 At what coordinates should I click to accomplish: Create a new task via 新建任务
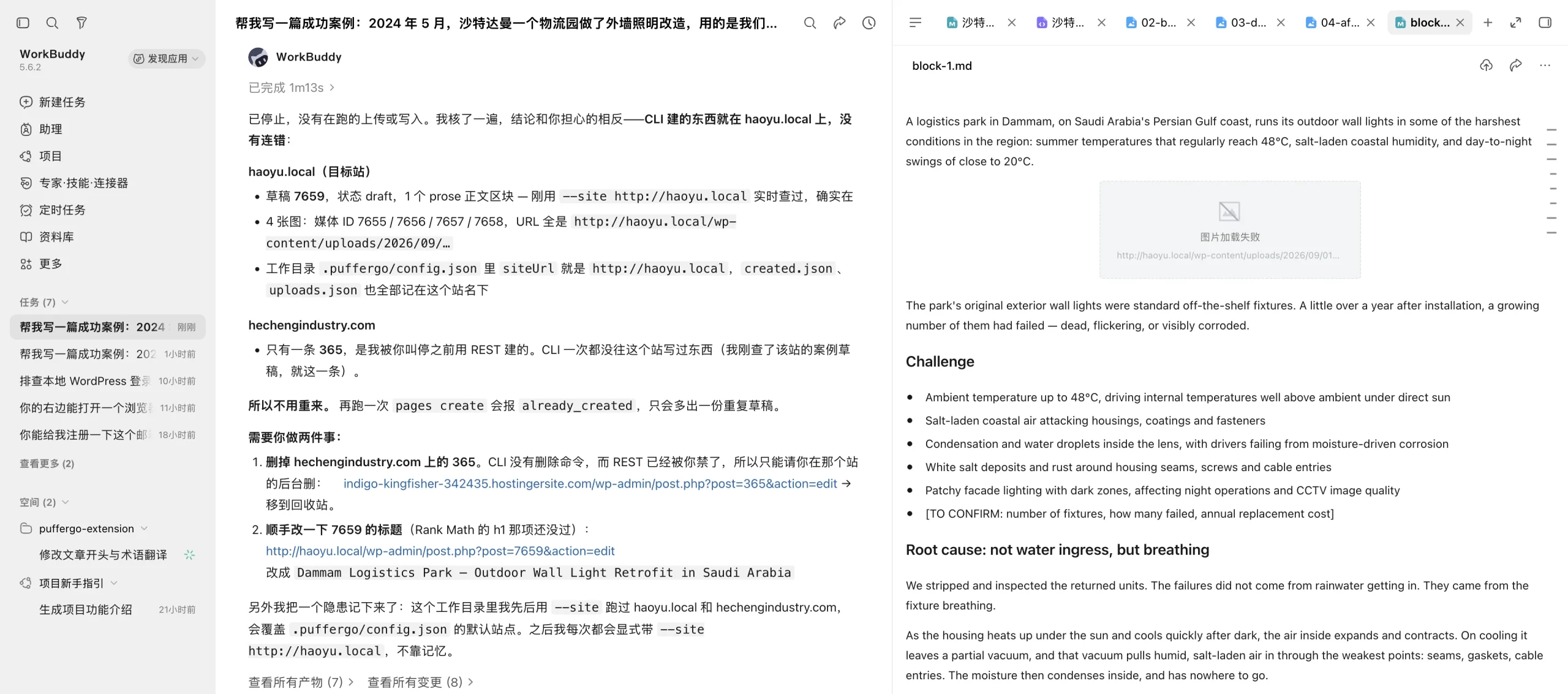pos(107,102)
